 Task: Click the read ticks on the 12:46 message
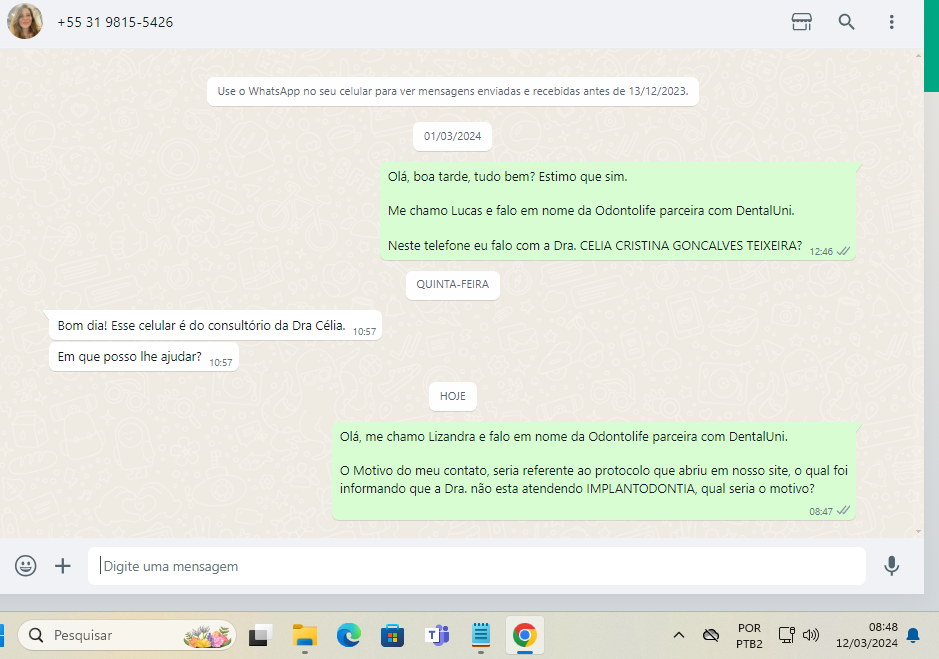point(843,251)
